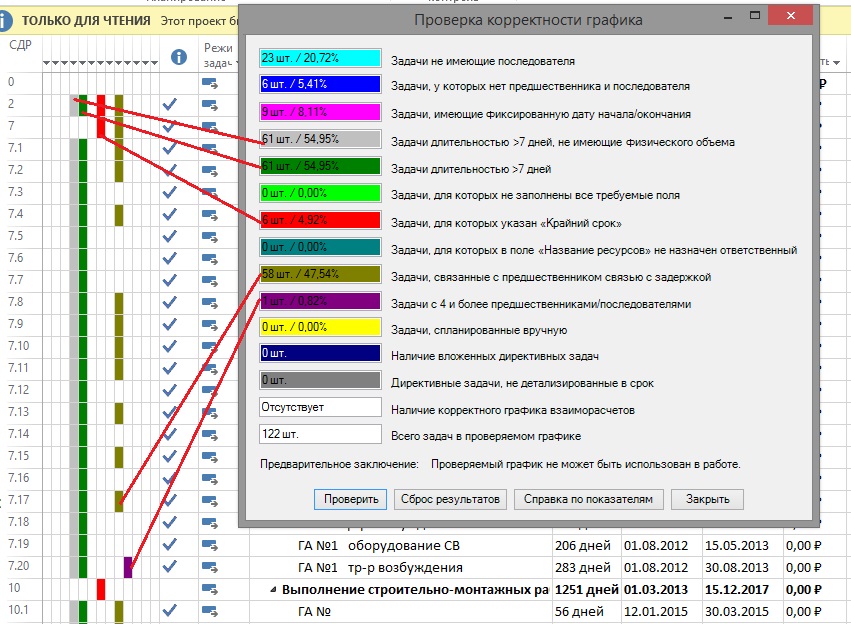Select WBS row 7.12

19,390
